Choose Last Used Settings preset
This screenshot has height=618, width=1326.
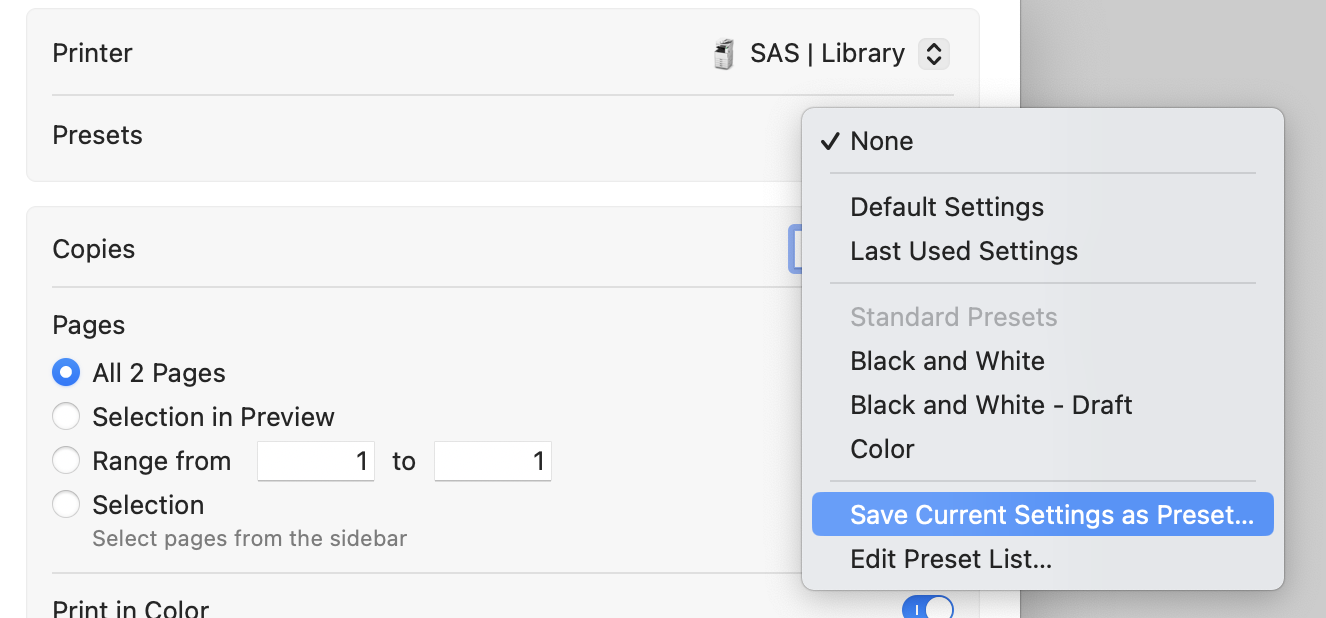pos(963,251)
